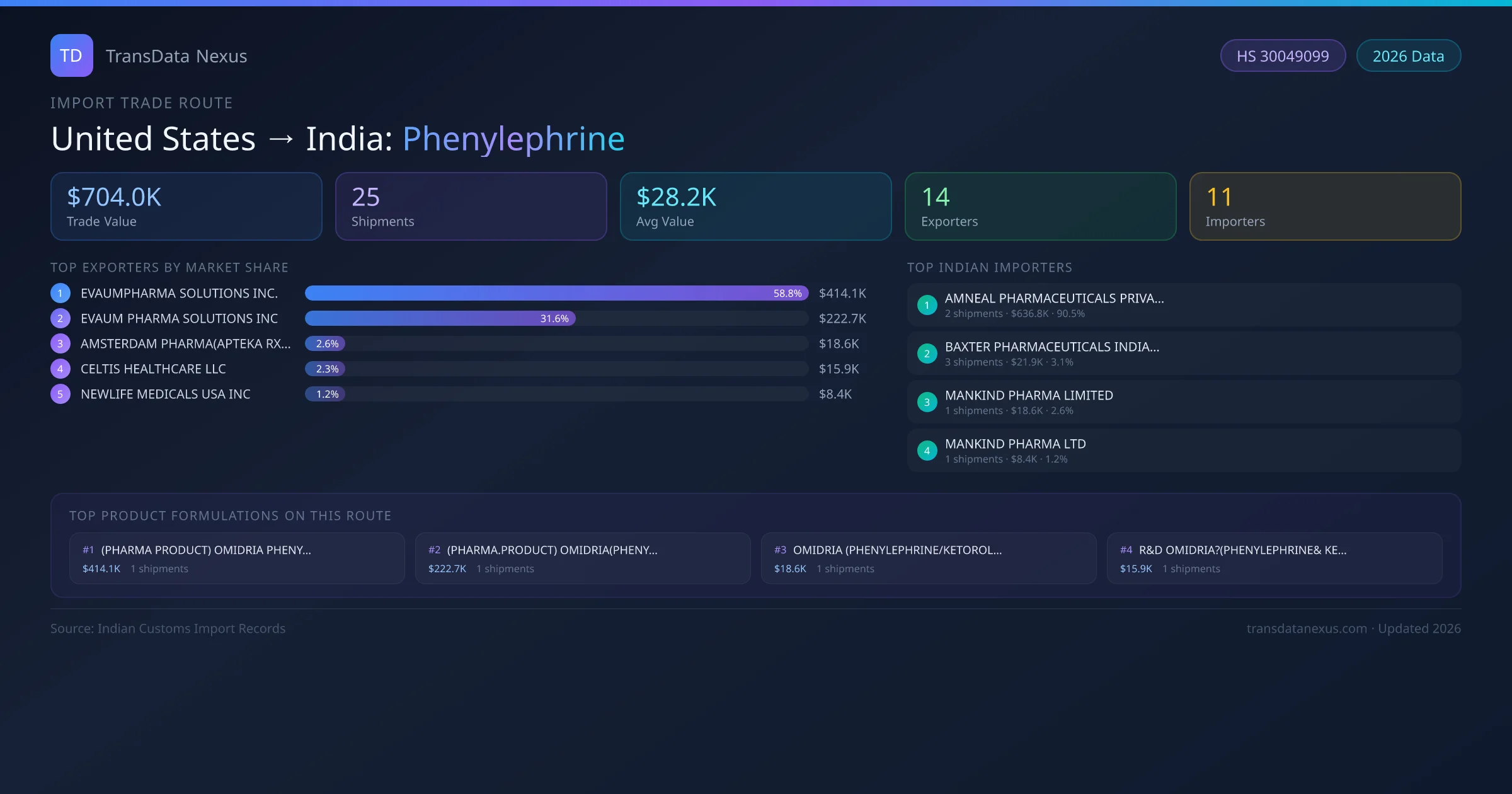Click the transdatanexus.com footer link

[1307, 628]
